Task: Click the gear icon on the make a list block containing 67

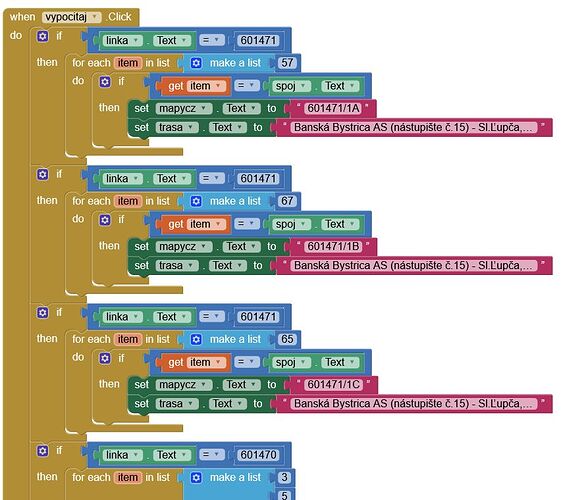Action: pos(196,201)
